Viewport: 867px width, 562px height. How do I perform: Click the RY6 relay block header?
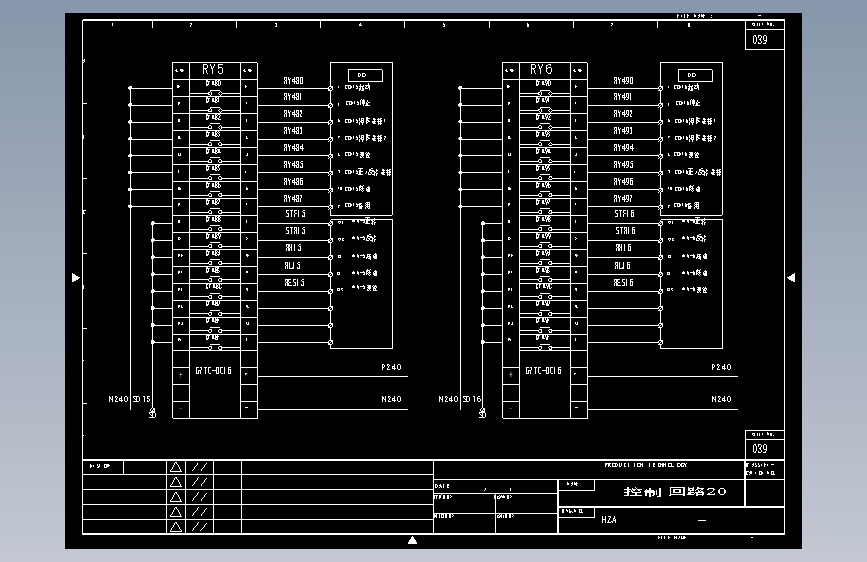coord(541,70)
